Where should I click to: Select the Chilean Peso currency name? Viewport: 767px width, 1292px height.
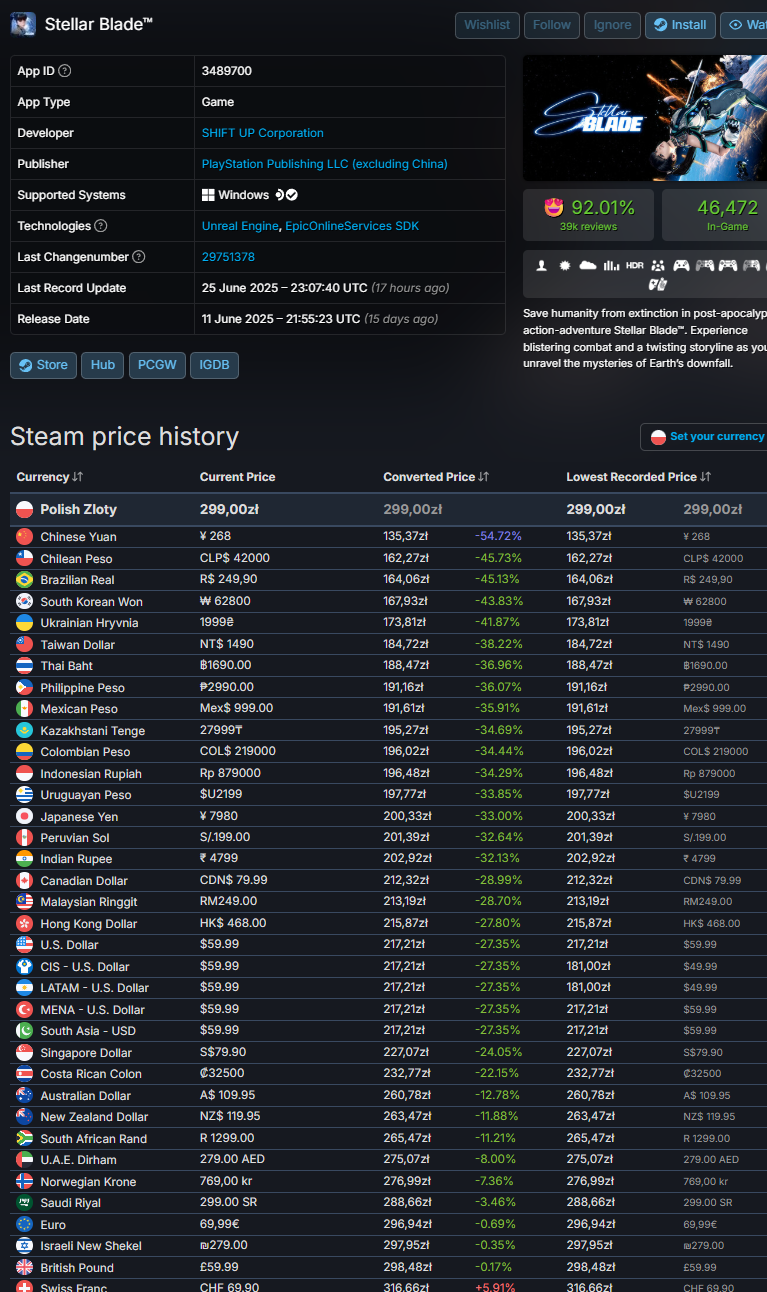click(x=76, y=559)
